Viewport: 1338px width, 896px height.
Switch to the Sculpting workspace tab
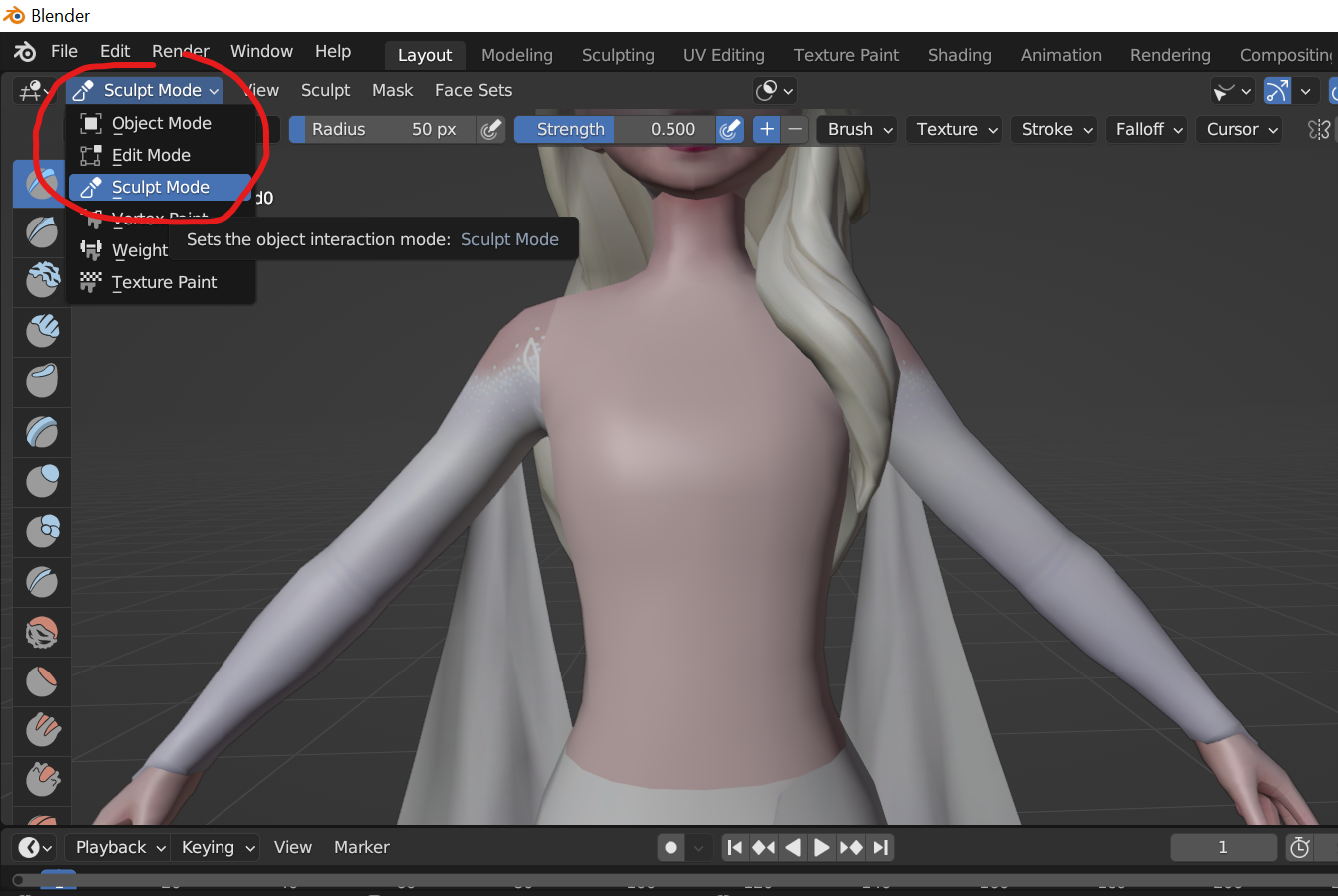tap(618, 55)
